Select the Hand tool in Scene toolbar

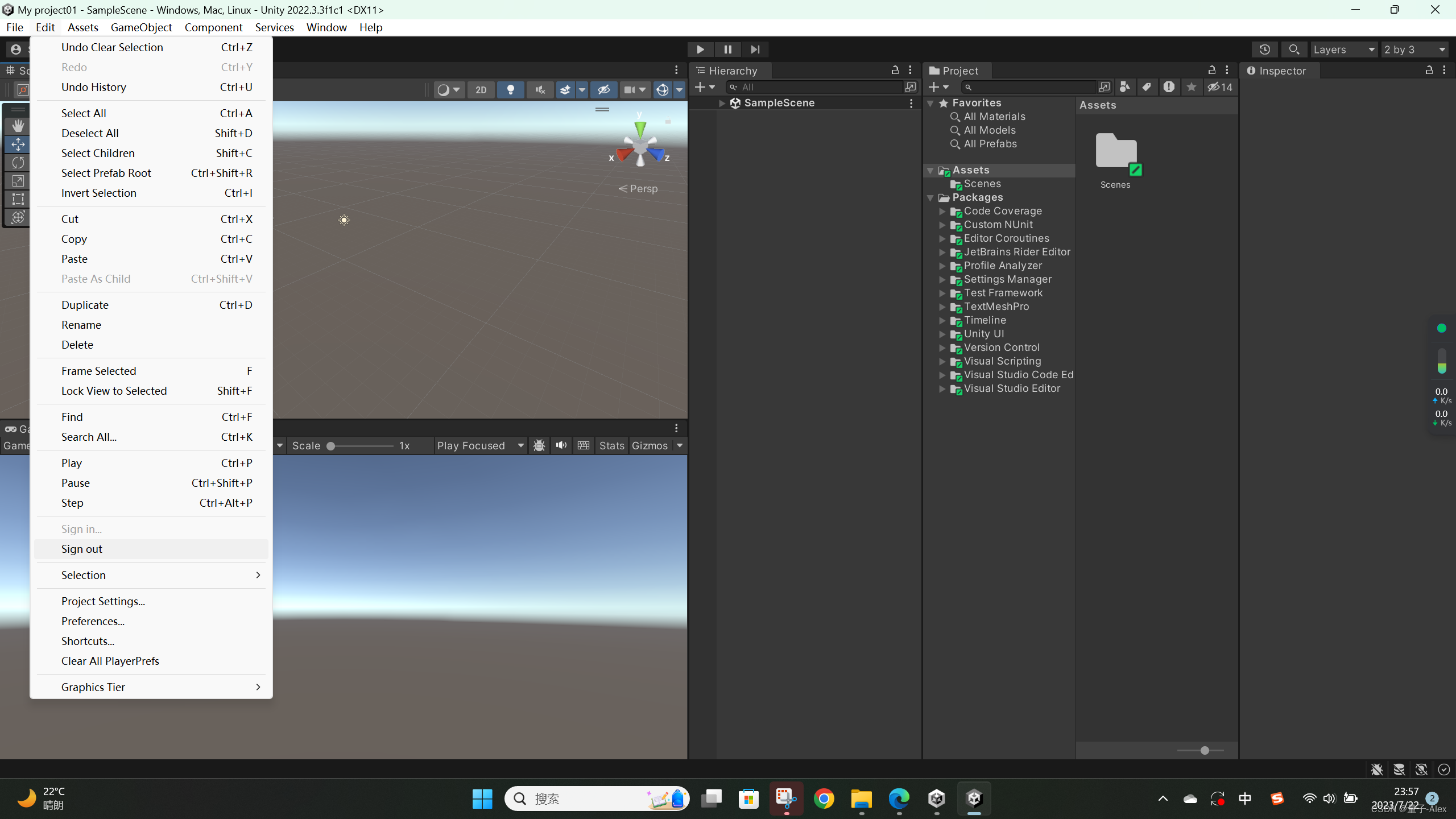(18, 126)
